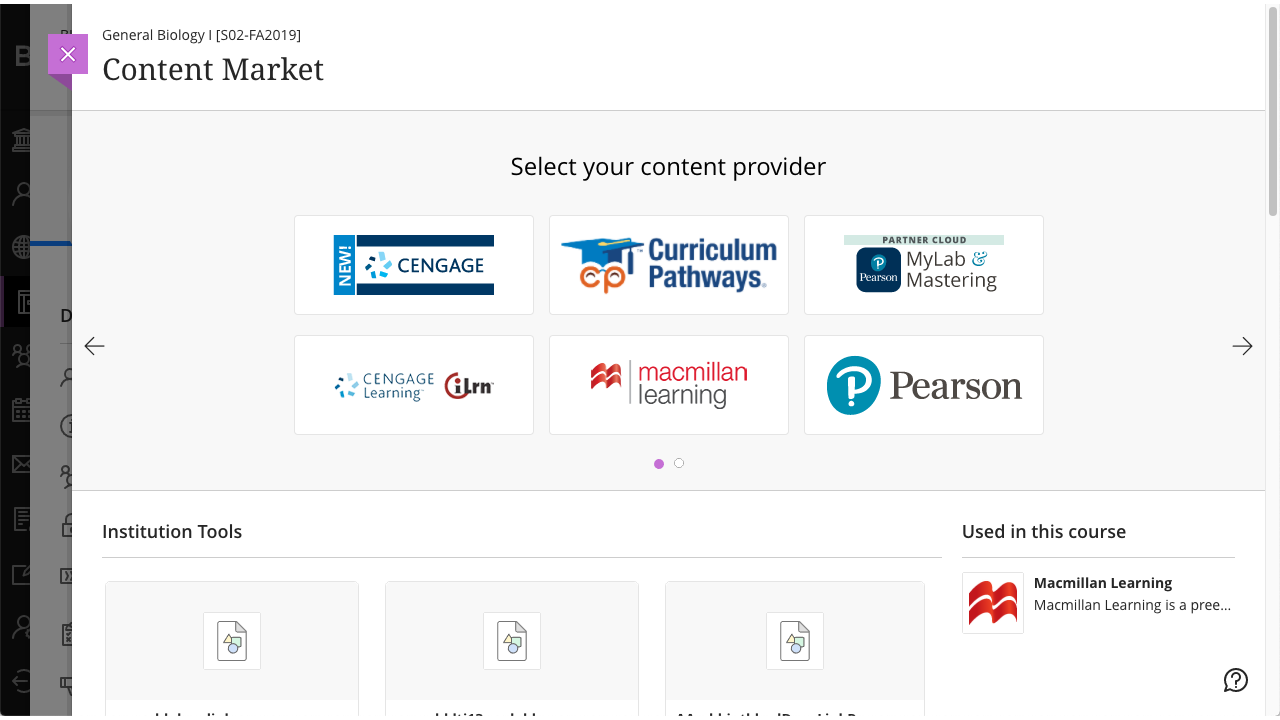Click the vertical scrollbar of the panel
This screenshot has width=1280, height=720.
pos(1273,150)
